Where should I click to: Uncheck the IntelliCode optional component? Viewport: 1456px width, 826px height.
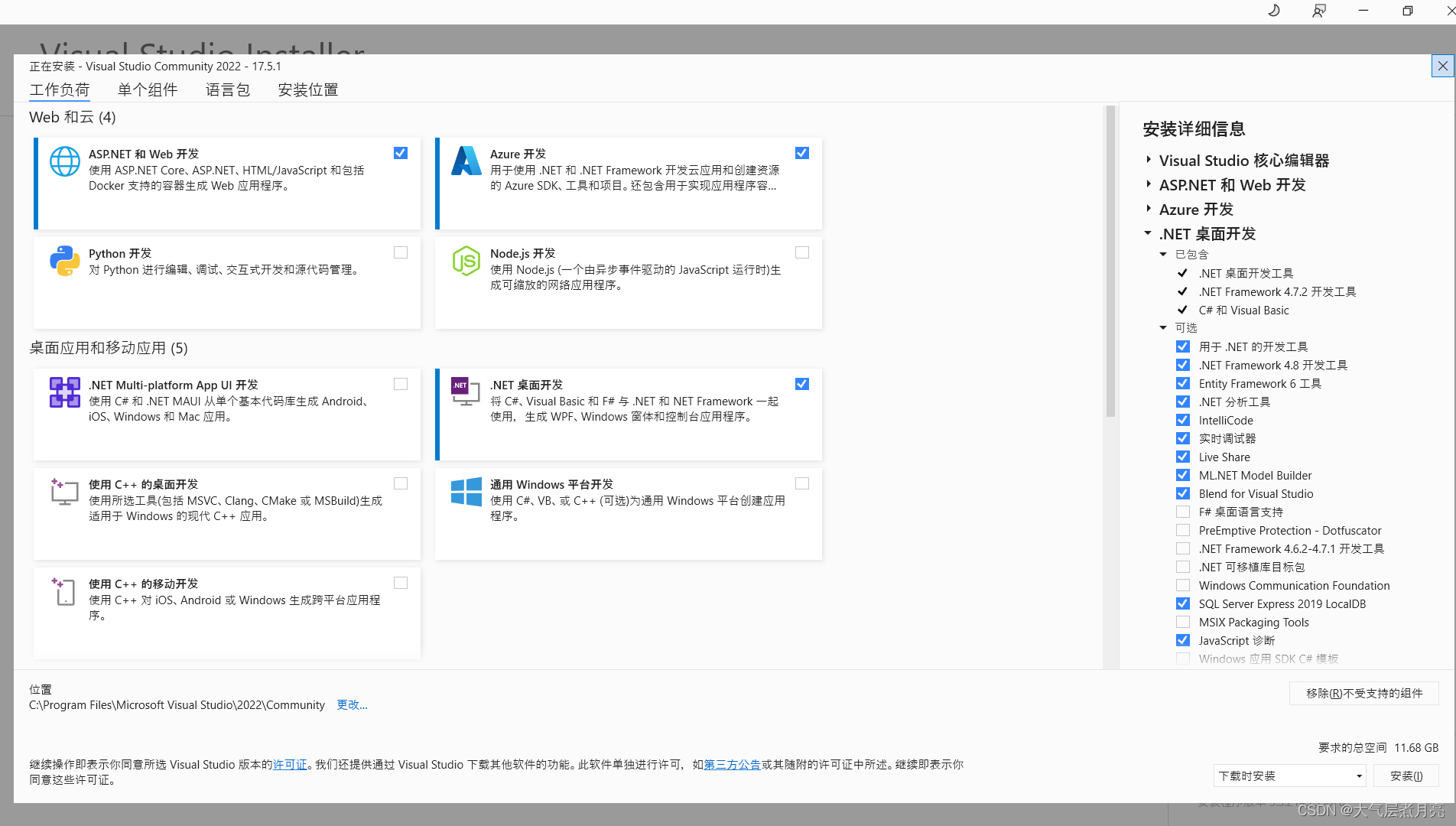click(x=1183, y=420)
